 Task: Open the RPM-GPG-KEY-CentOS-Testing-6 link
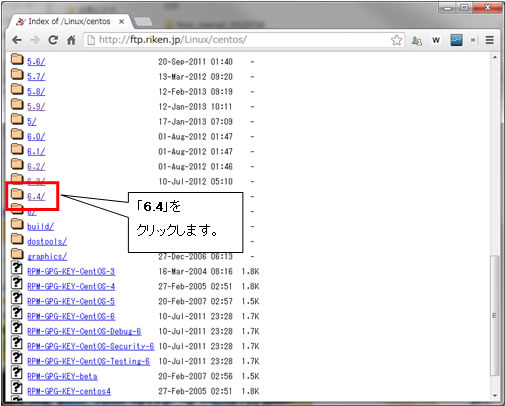click(88, 362)
